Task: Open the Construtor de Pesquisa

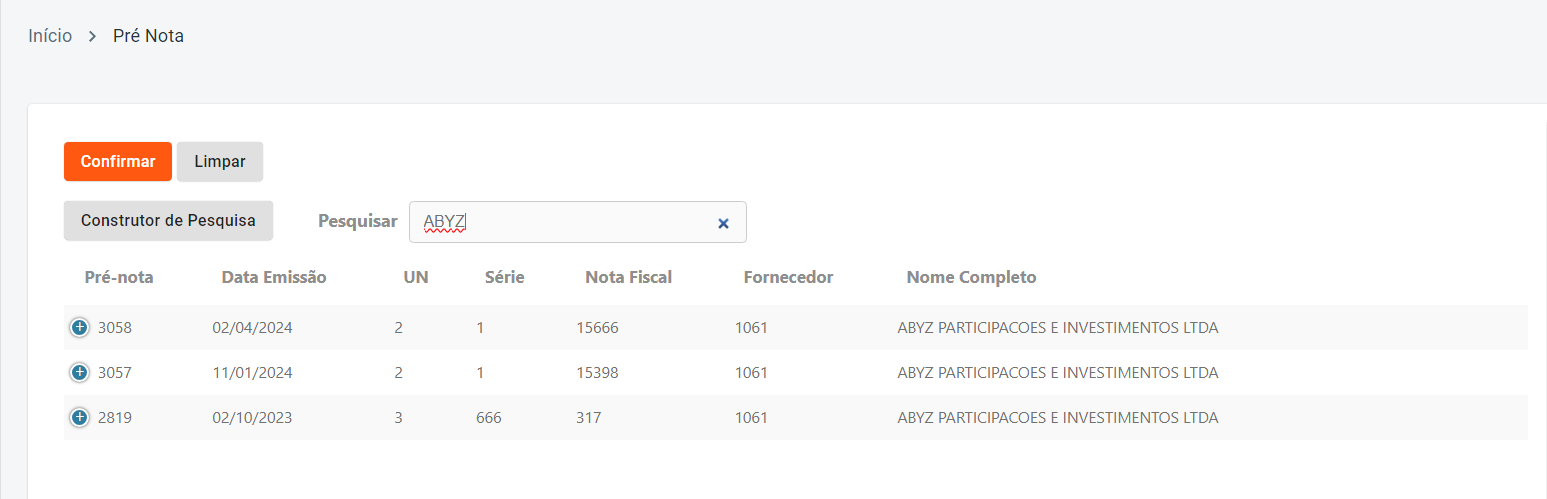Action: point(168,221)
